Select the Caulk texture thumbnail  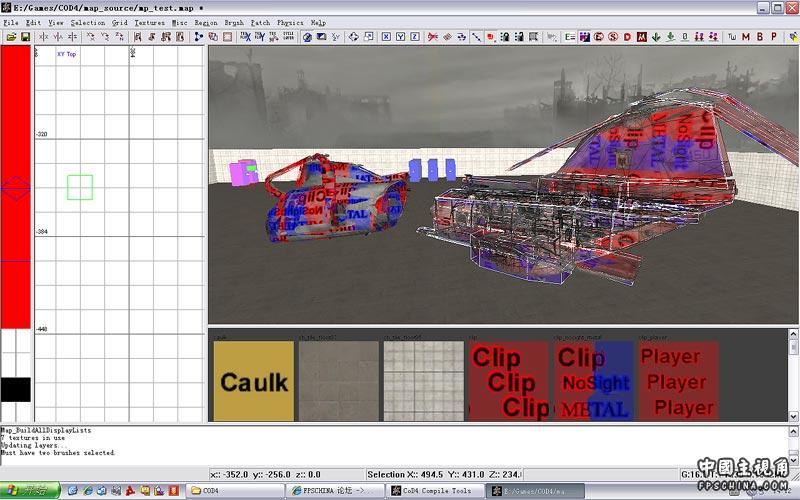coord(254,381)
